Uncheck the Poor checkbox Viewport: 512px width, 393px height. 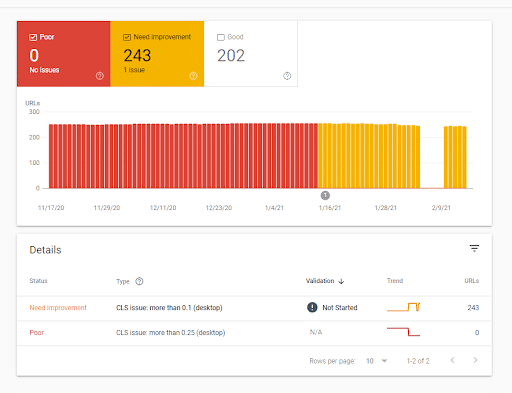(33, 37)
